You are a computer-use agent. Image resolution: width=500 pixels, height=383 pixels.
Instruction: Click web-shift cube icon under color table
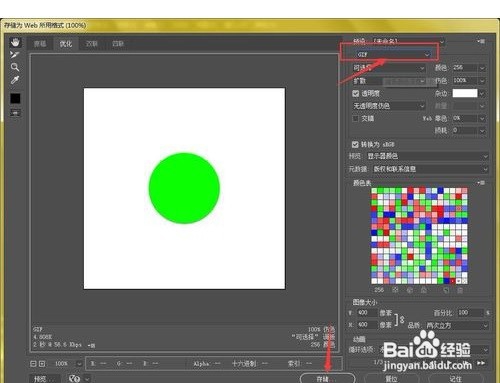[x=410, y=290]
